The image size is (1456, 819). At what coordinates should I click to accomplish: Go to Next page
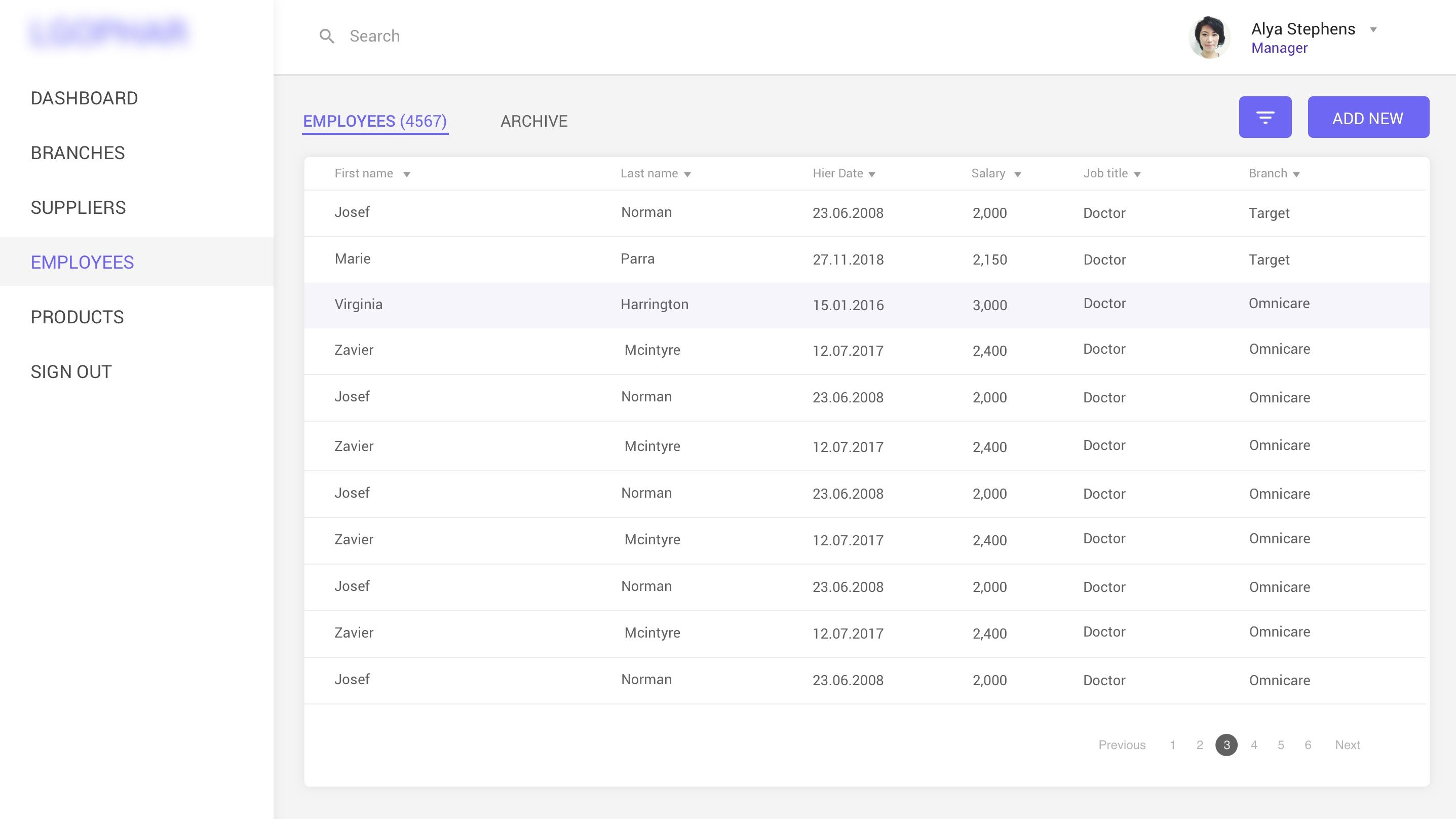(1347, 745)
